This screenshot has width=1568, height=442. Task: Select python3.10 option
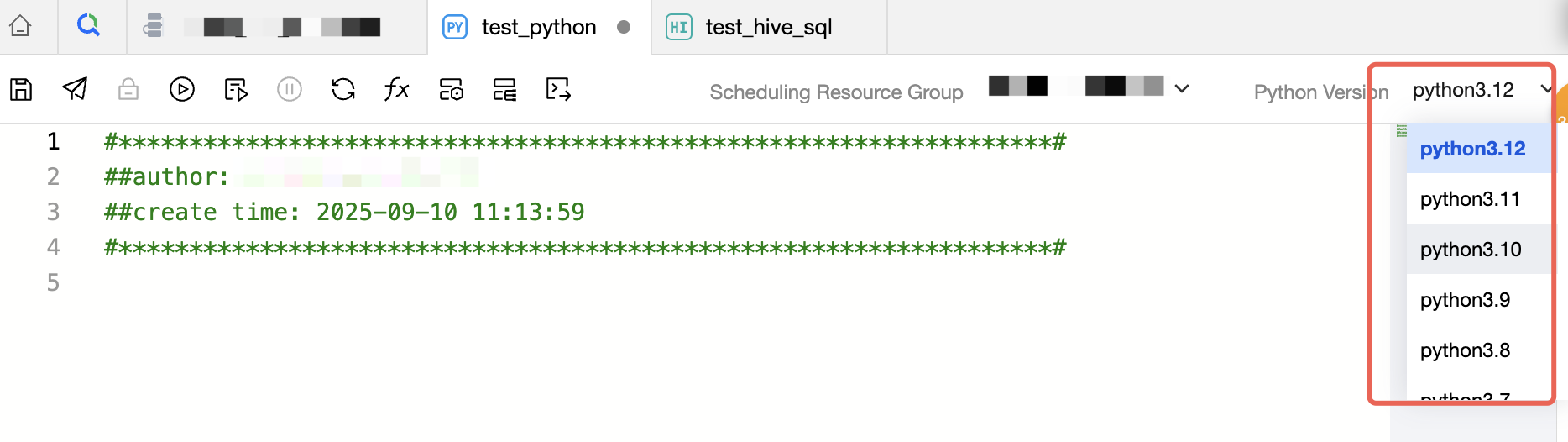point(1471,250)
